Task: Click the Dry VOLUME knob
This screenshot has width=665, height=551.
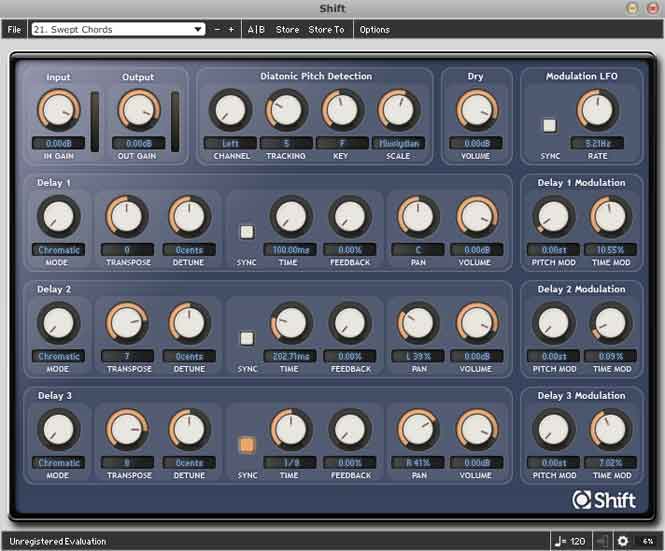Action: pos(477,110)
